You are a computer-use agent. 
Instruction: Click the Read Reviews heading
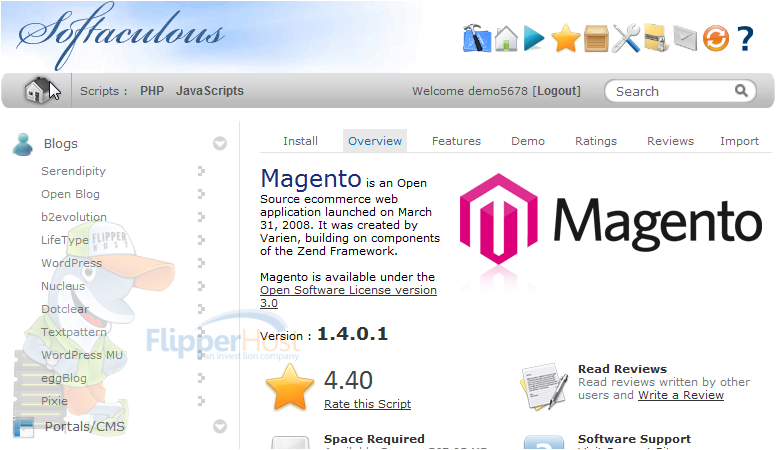click(x=622, y=369)
